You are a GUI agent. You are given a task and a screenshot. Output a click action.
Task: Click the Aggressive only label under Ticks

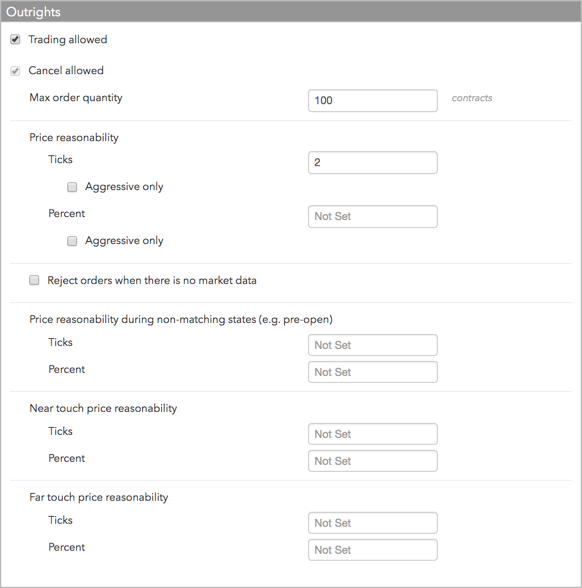tap(124, 187)
